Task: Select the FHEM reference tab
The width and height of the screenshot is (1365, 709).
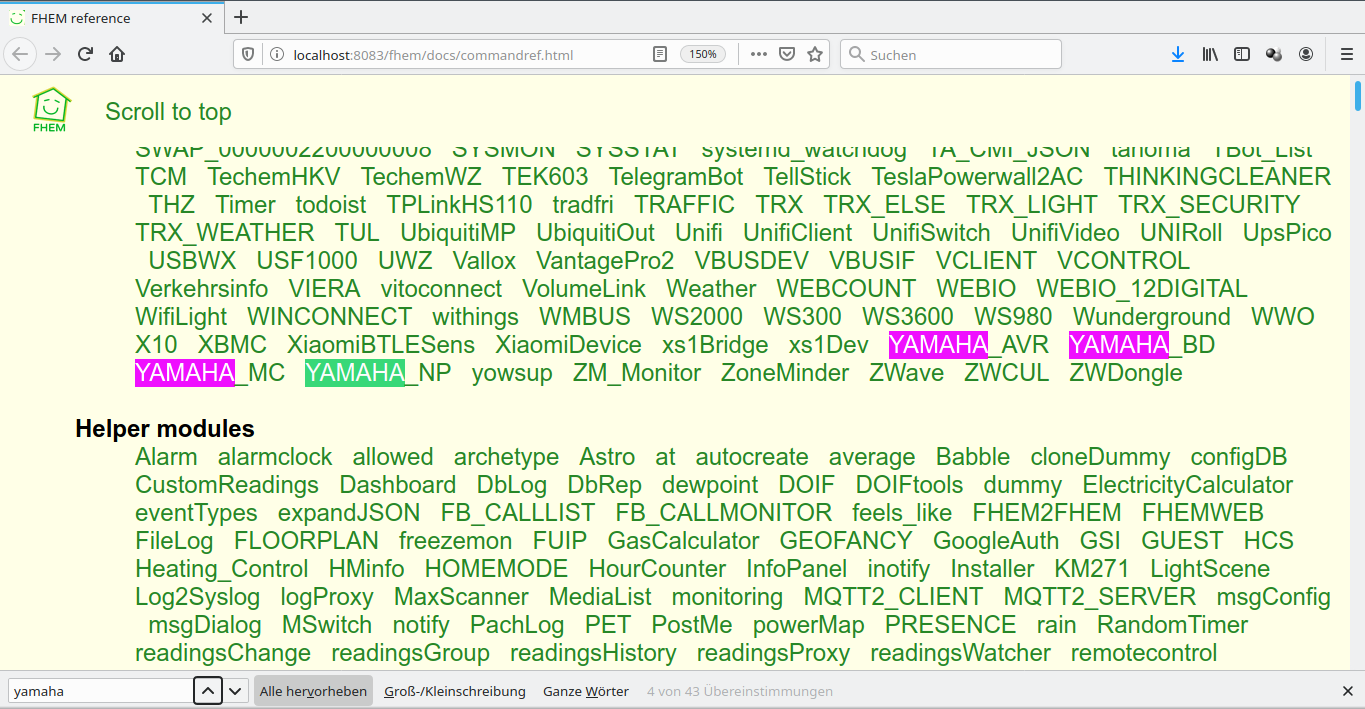Action: point(111,18)
